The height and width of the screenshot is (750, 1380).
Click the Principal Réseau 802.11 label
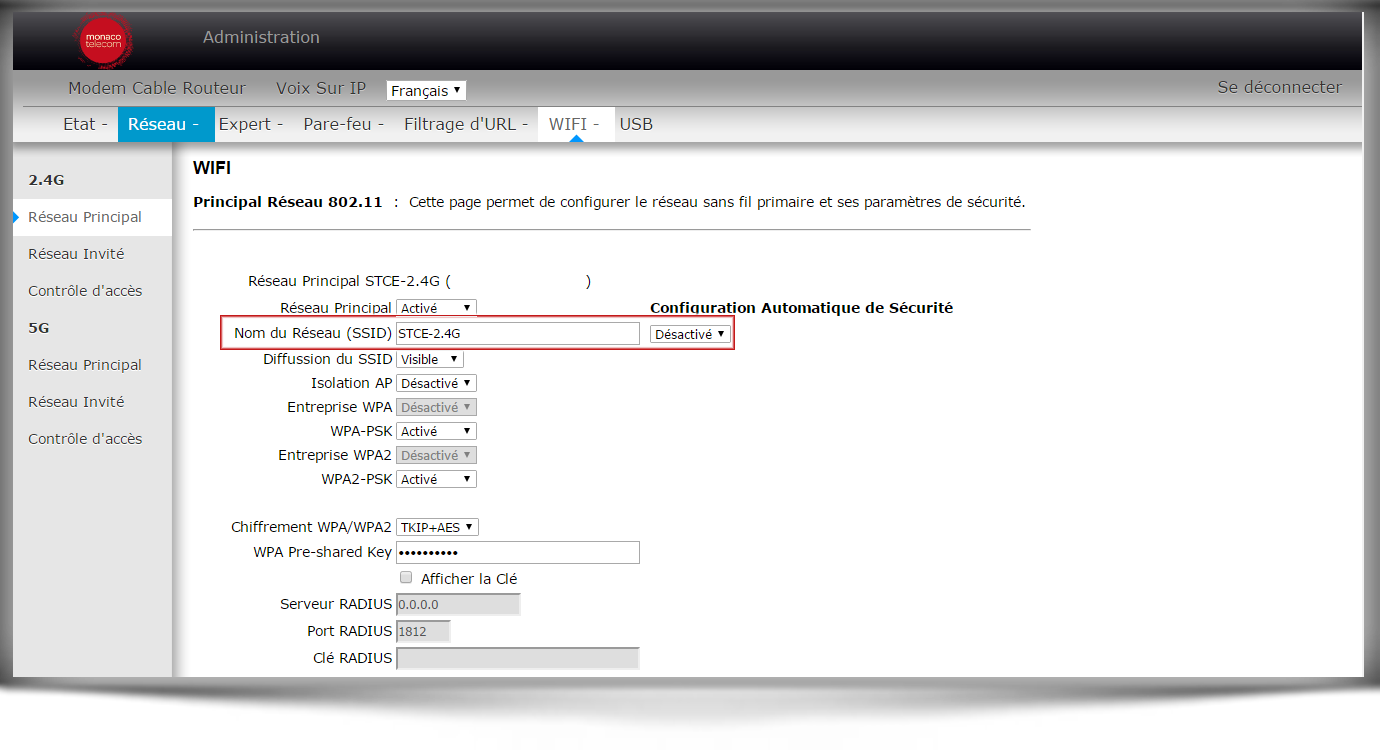coord(288,202)
